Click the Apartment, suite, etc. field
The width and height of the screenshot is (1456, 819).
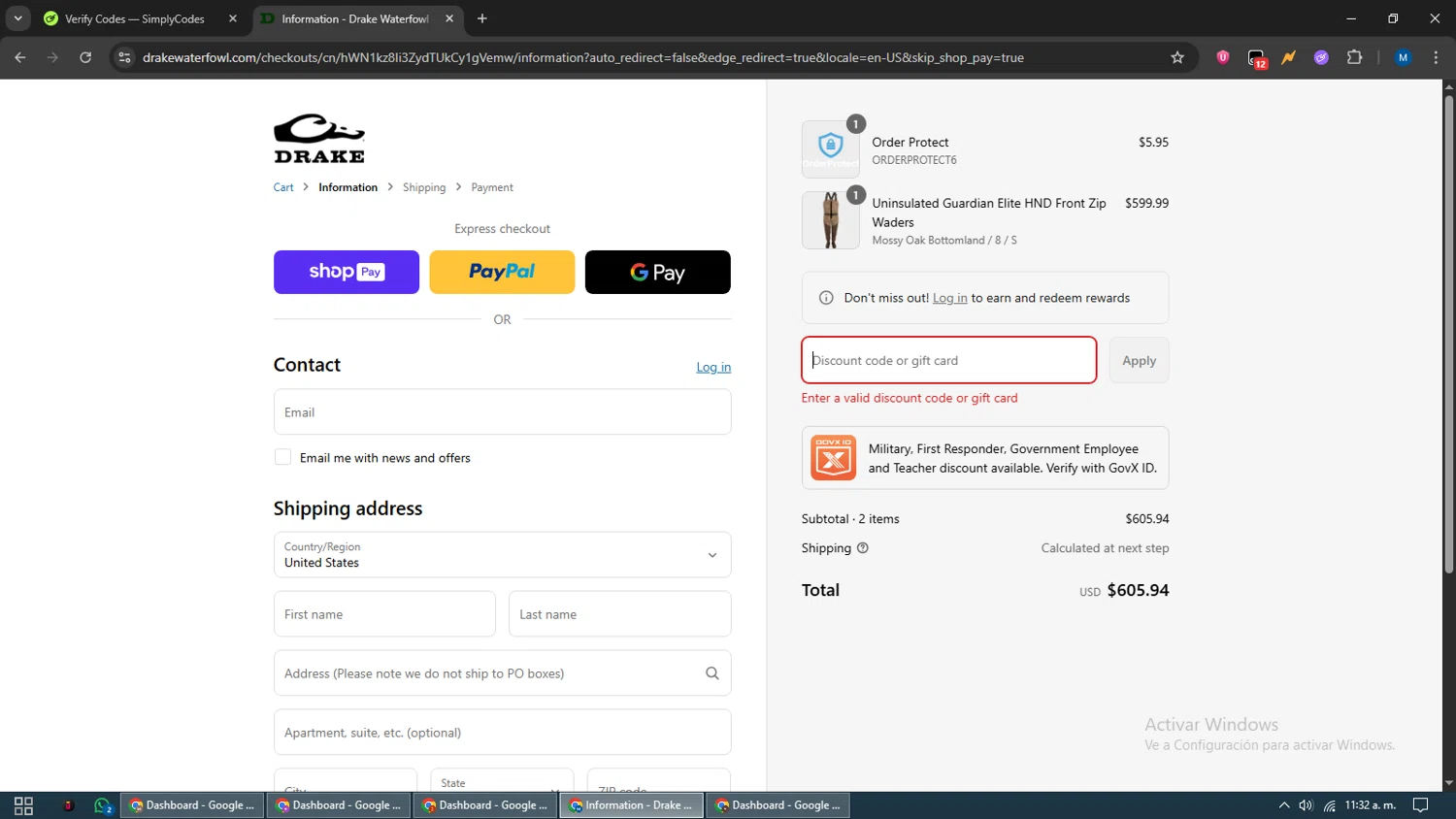(503, 733)
